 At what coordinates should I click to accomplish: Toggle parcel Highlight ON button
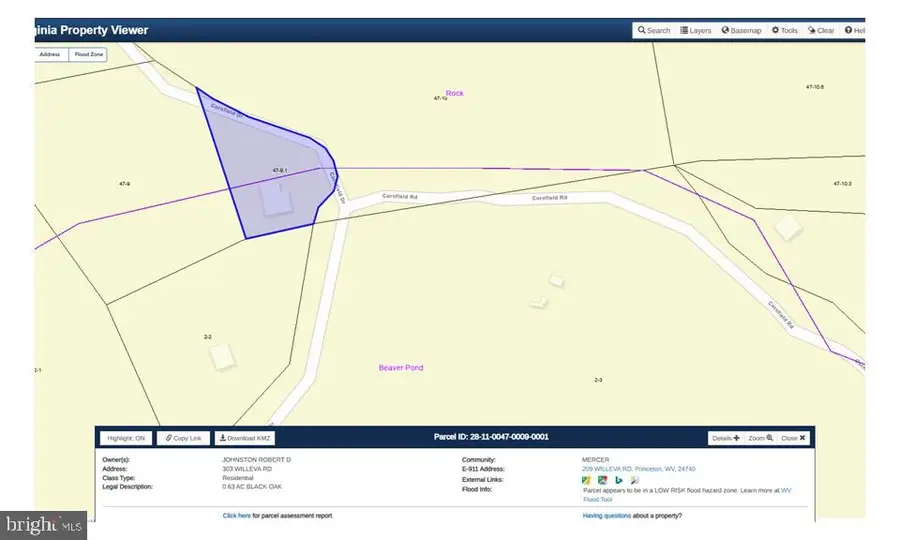(x=126, y=438)
